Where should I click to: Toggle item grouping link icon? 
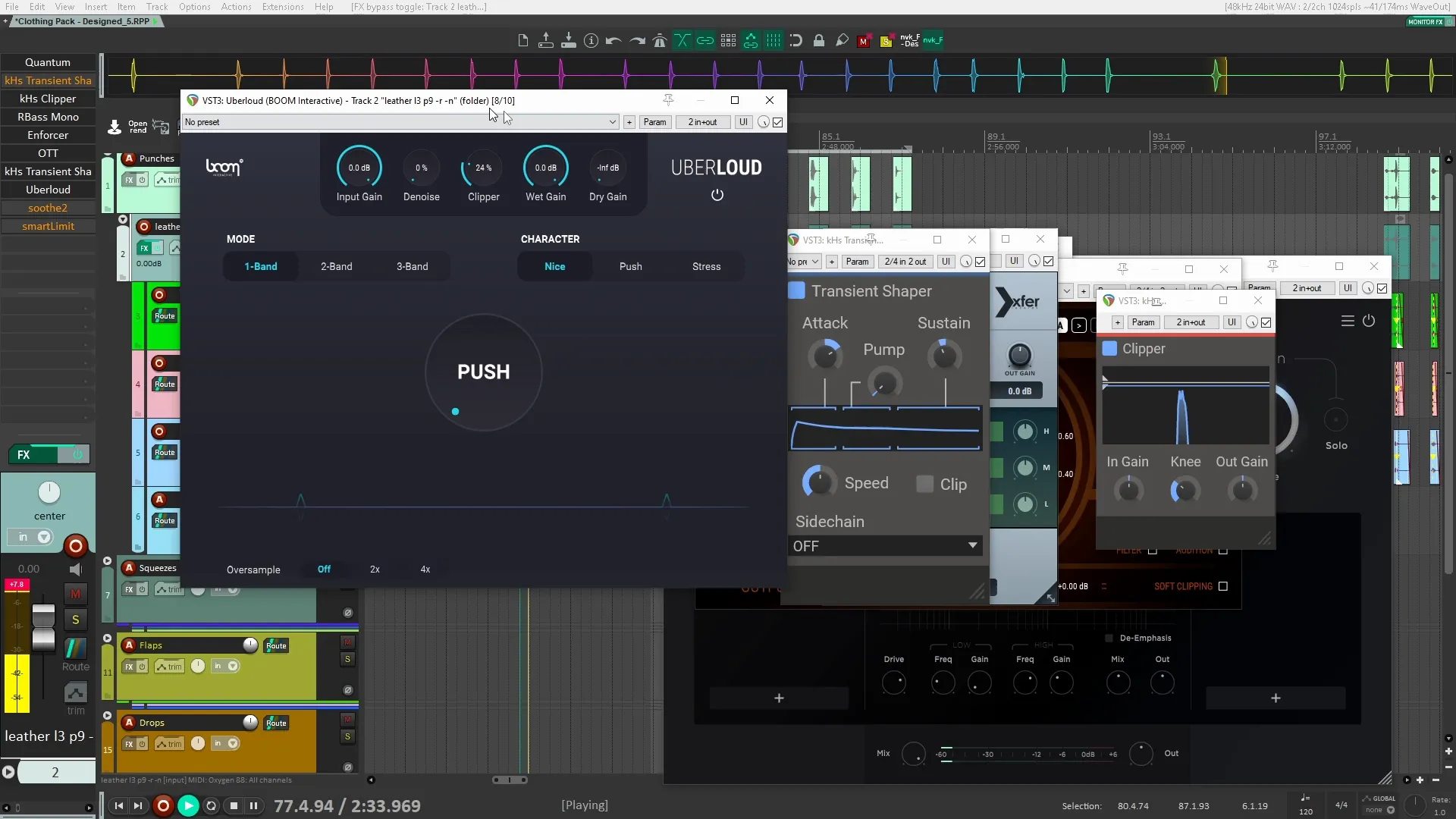pyautogui.click(x=705, y=41)
